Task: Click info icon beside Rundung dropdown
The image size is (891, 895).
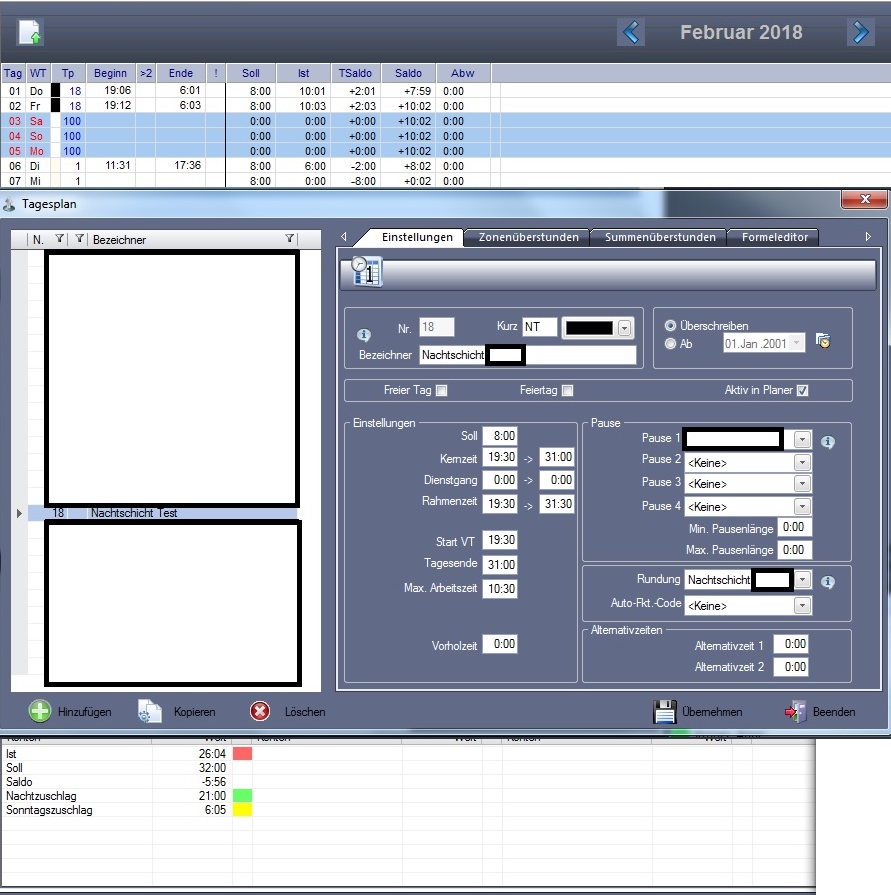Action: tap(827, 582)
